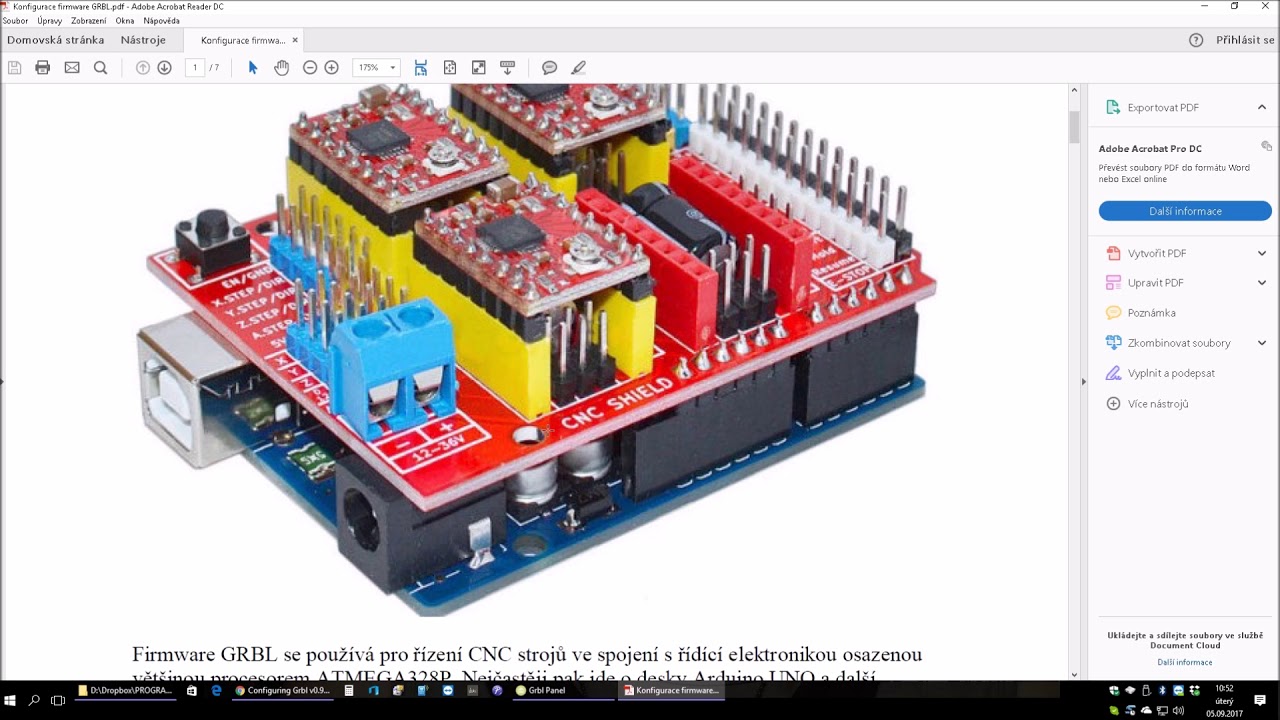Switch to Nástroje tab

pos(143,40)
